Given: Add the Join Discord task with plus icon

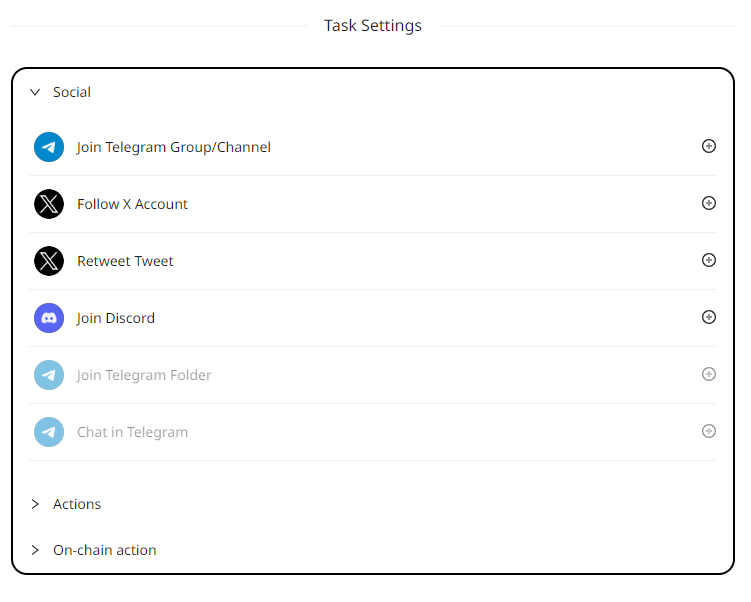Looking at the screenshot, I should 709,317.
